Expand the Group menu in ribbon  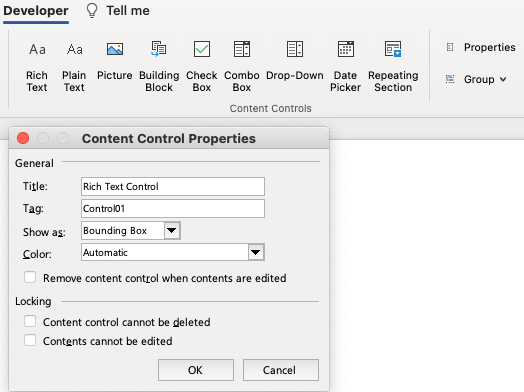(476, 80)
